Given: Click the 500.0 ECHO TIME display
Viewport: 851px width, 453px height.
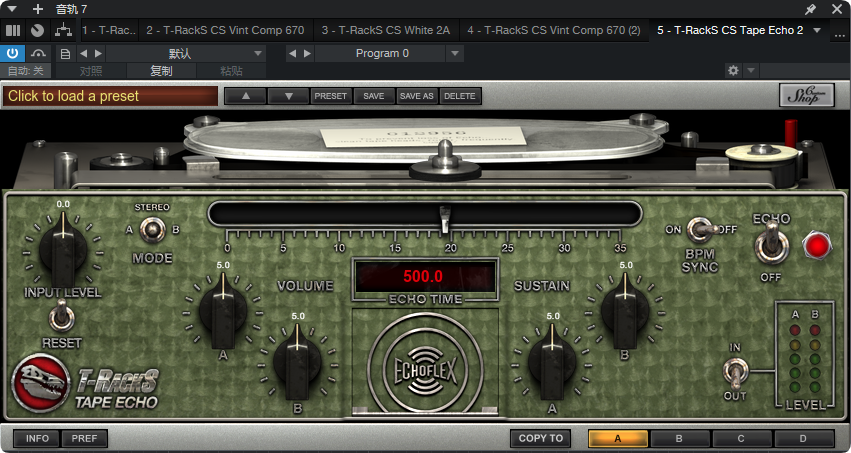Looking at the screenshot, I should tap(424, 277).
